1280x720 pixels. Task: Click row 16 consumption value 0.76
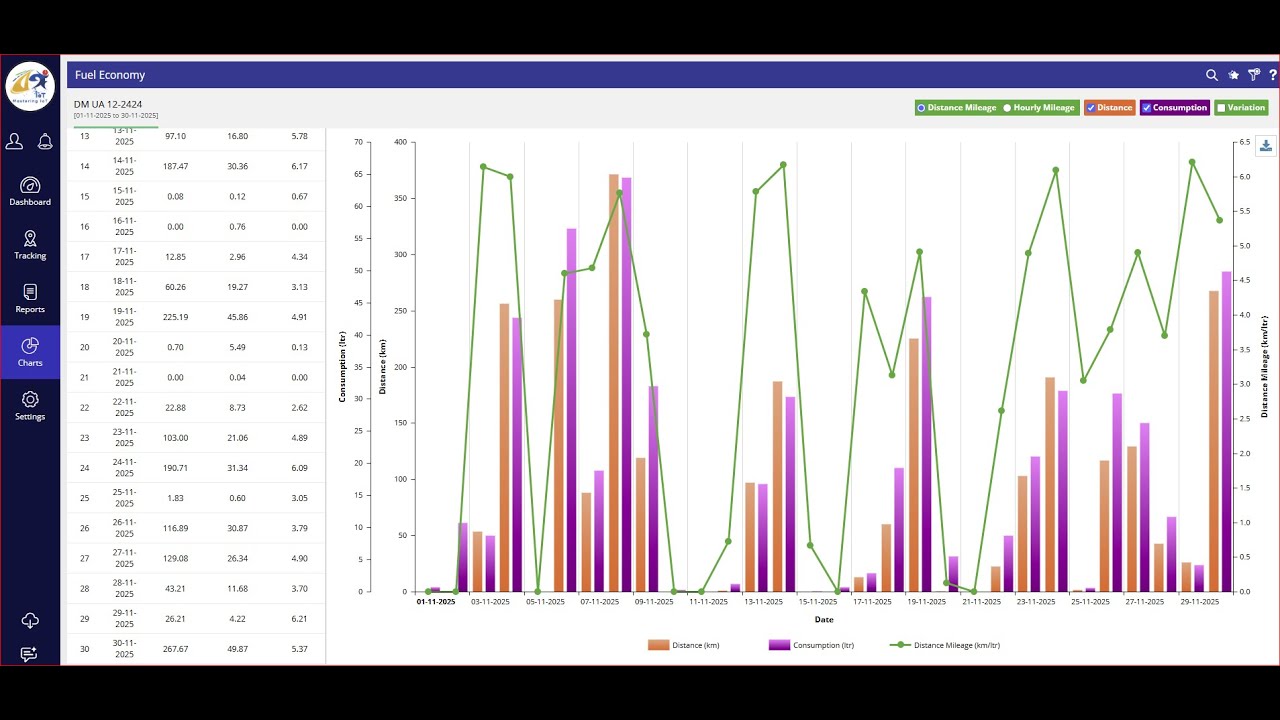point(238,227)
